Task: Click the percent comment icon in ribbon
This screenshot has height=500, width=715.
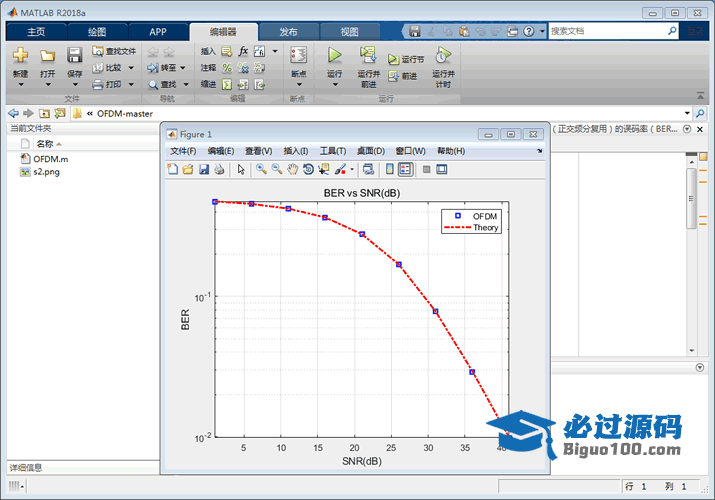Action: [x=227, y=68]
